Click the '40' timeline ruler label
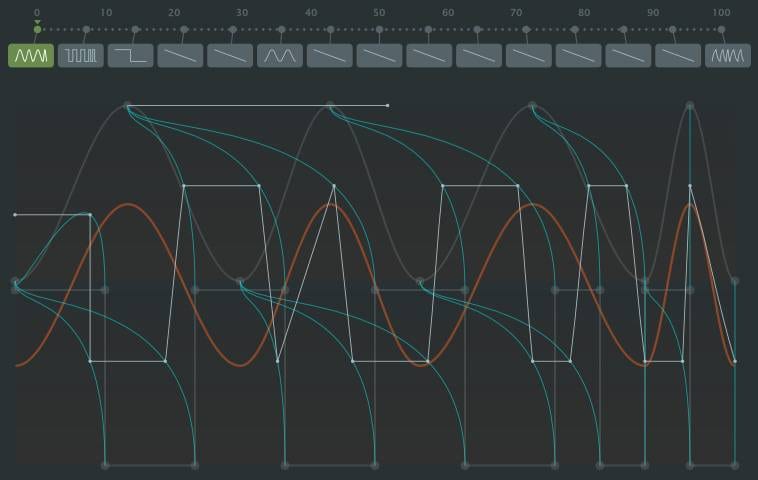 coord(311,13)
